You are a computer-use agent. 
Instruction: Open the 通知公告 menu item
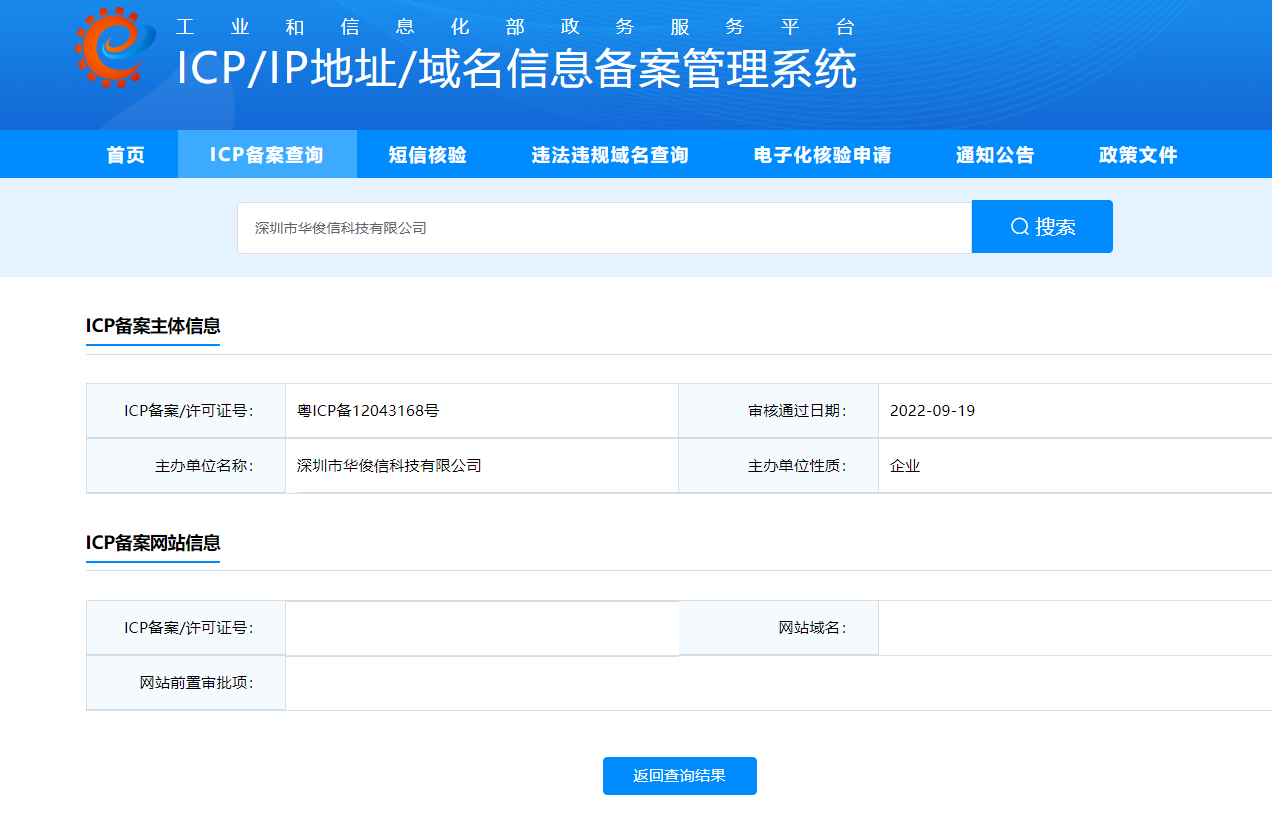(x=995, y=155)
